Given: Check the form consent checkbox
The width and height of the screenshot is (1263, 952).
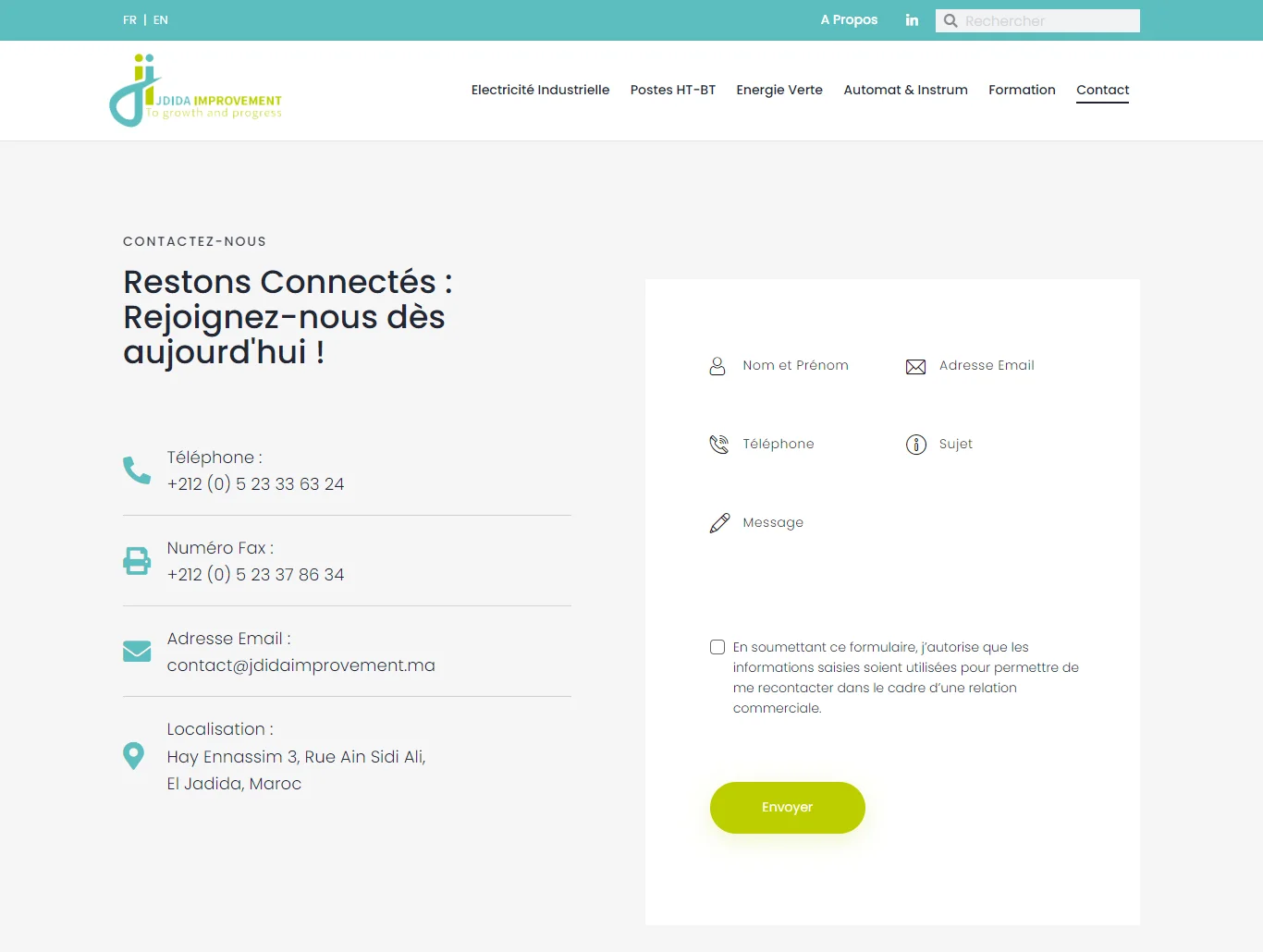Looking at the screenshot, I should click(x=717, y=647).
